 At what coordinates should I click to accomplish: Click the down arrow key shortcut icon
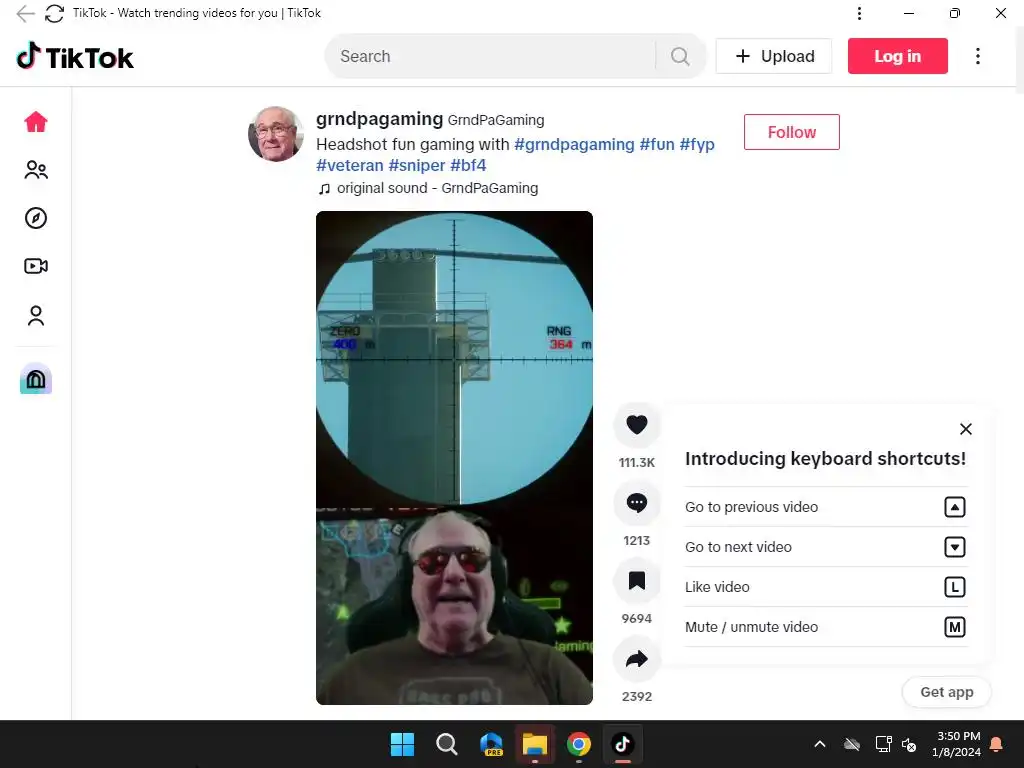coord(955,547)
